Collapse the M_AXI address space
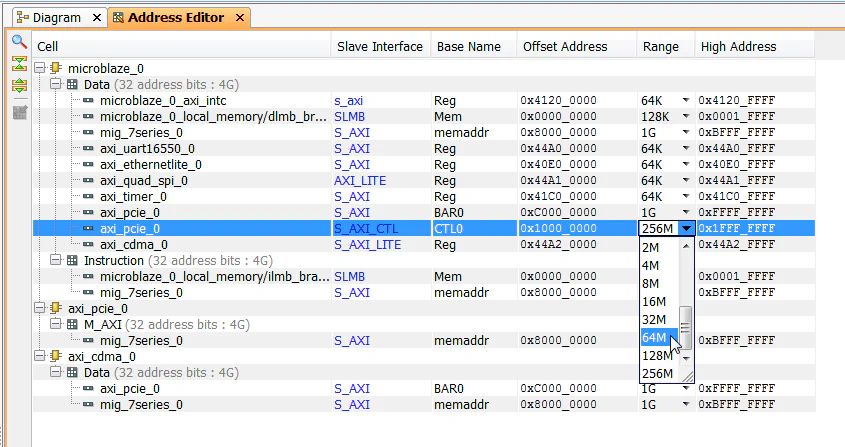Screen dimensions: 845x447 56,324
